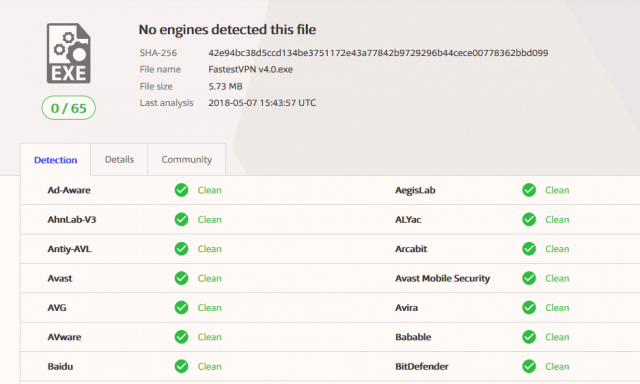Click the FastestVPN v4.0.exe file name
Image resolution: width=640 pixels, height=384 pixels.
point(251,69)
